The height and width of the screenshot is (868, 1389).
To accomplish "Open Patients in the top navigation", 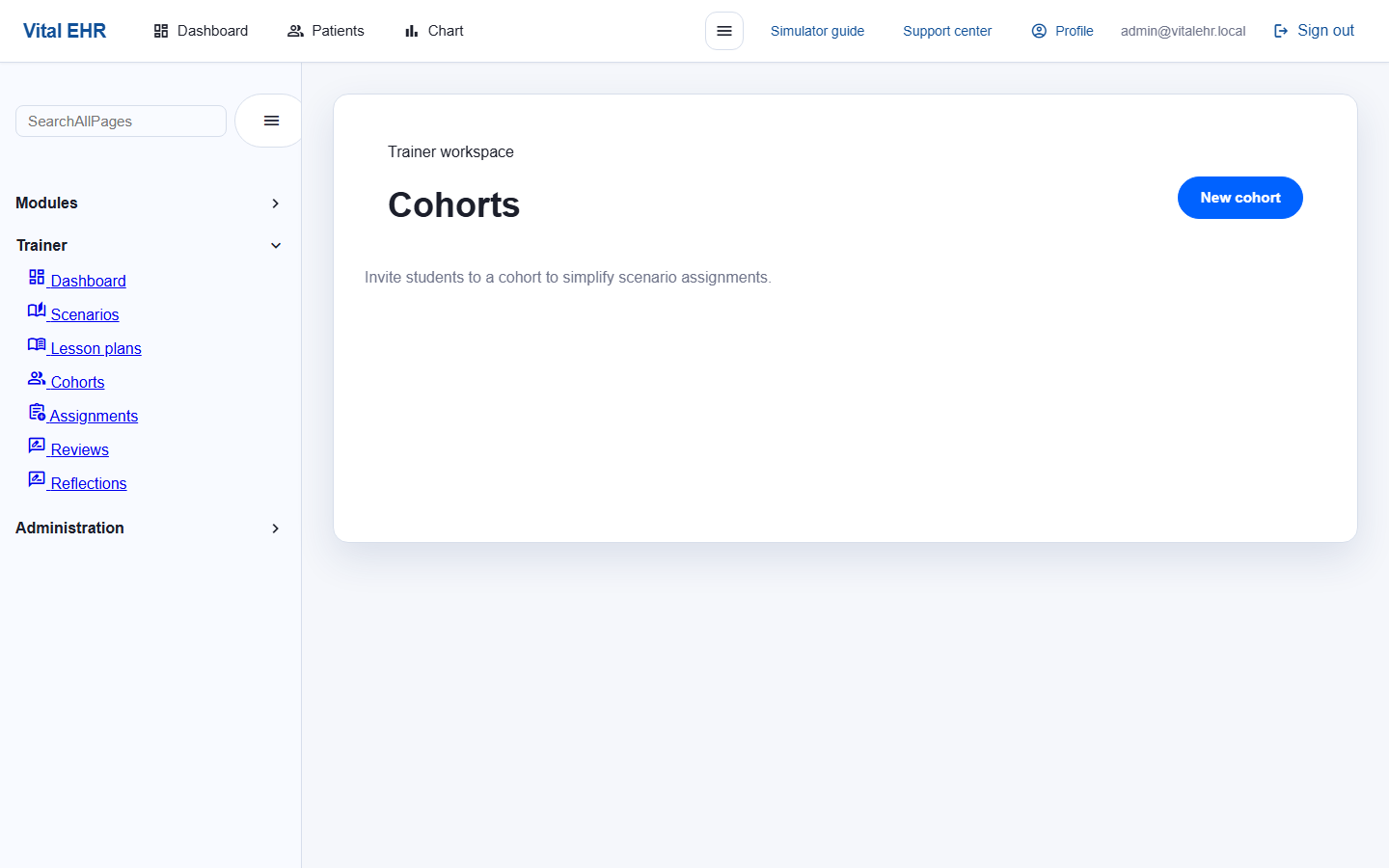I will tap(326, 31).
